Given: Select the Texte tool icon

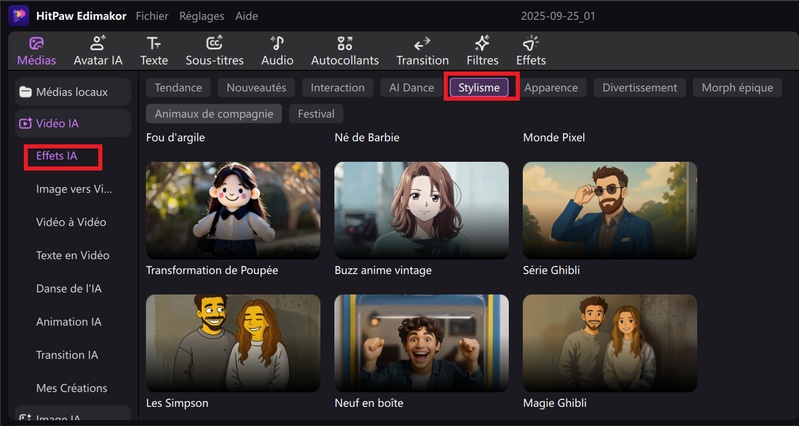Looking at the screenshot, I should (x=153, y=51).
